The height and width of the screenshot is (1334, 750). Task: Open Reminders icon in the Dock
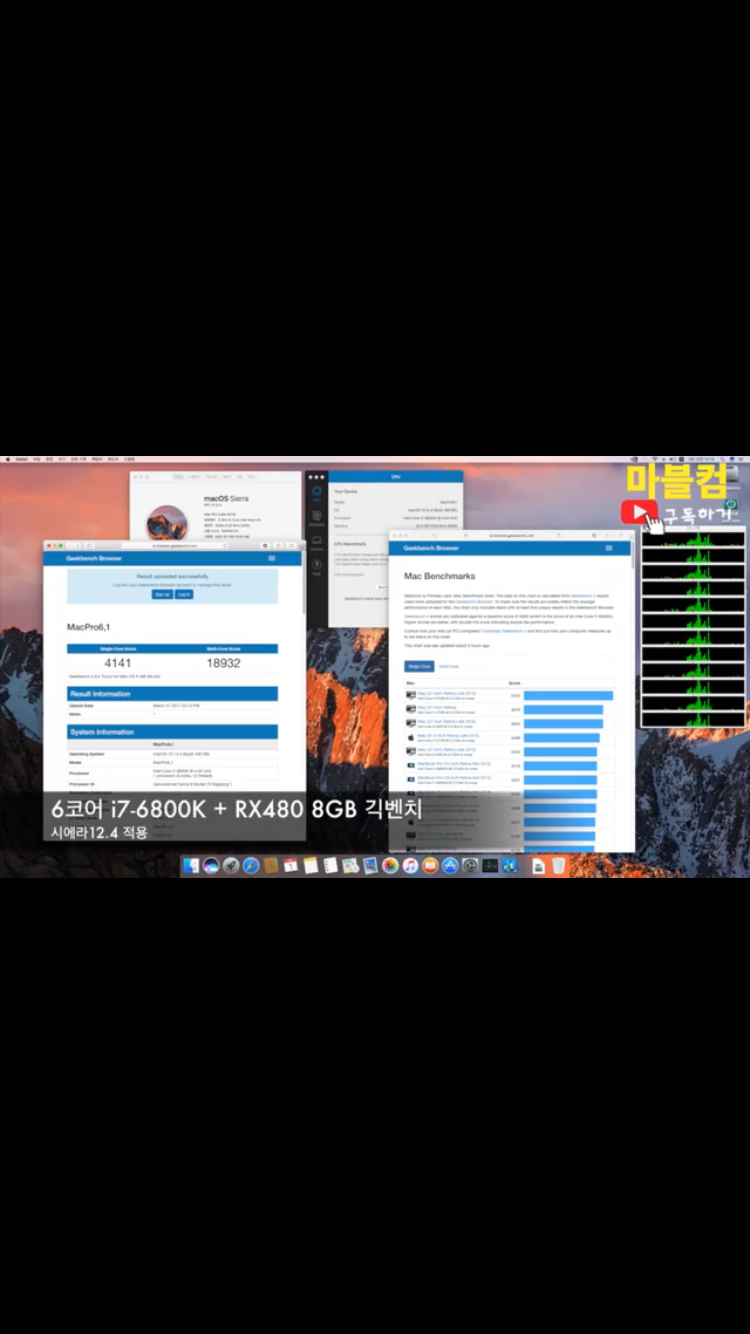click(330, 865)
